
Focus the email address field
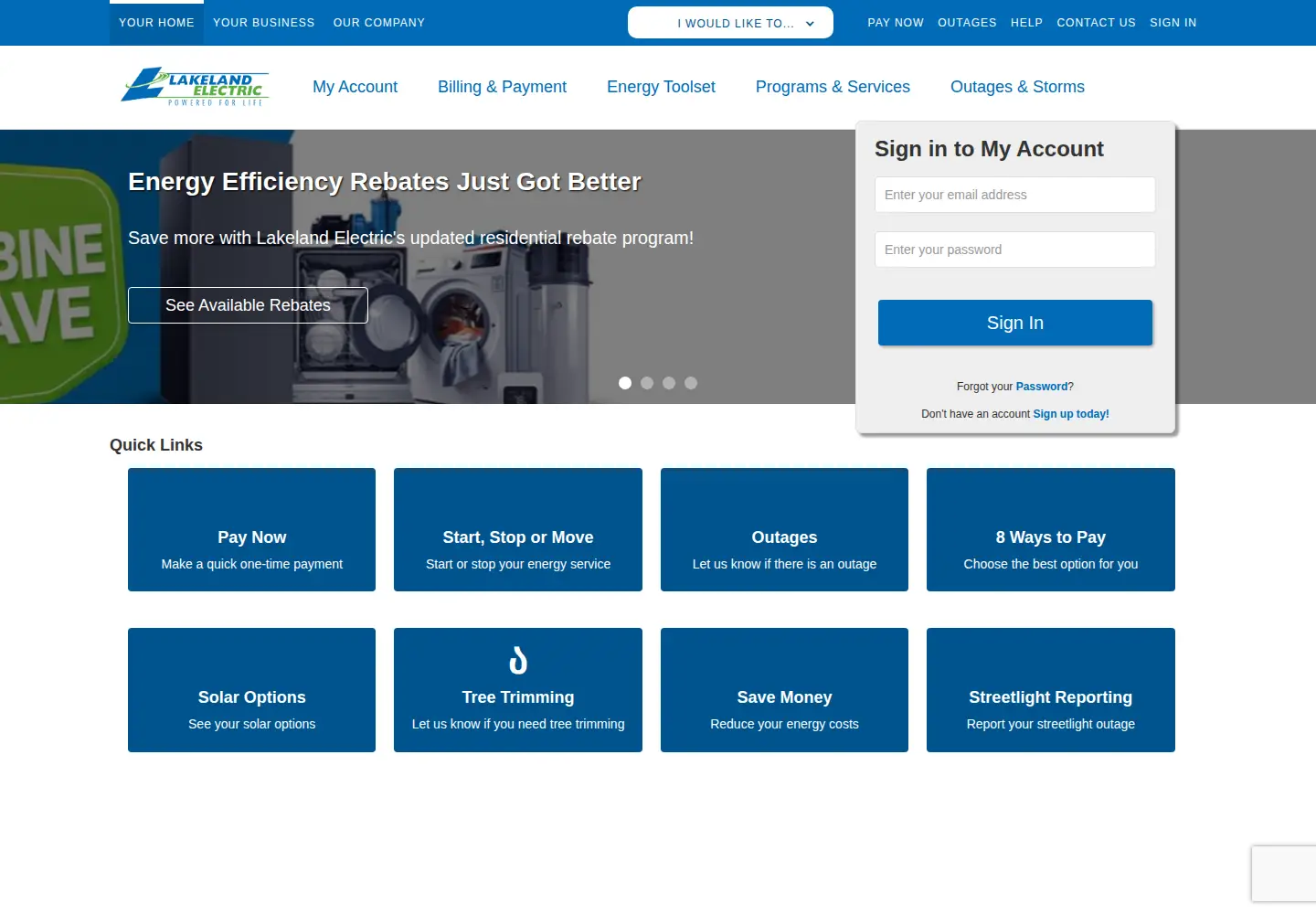click(x=1014, y=195)
